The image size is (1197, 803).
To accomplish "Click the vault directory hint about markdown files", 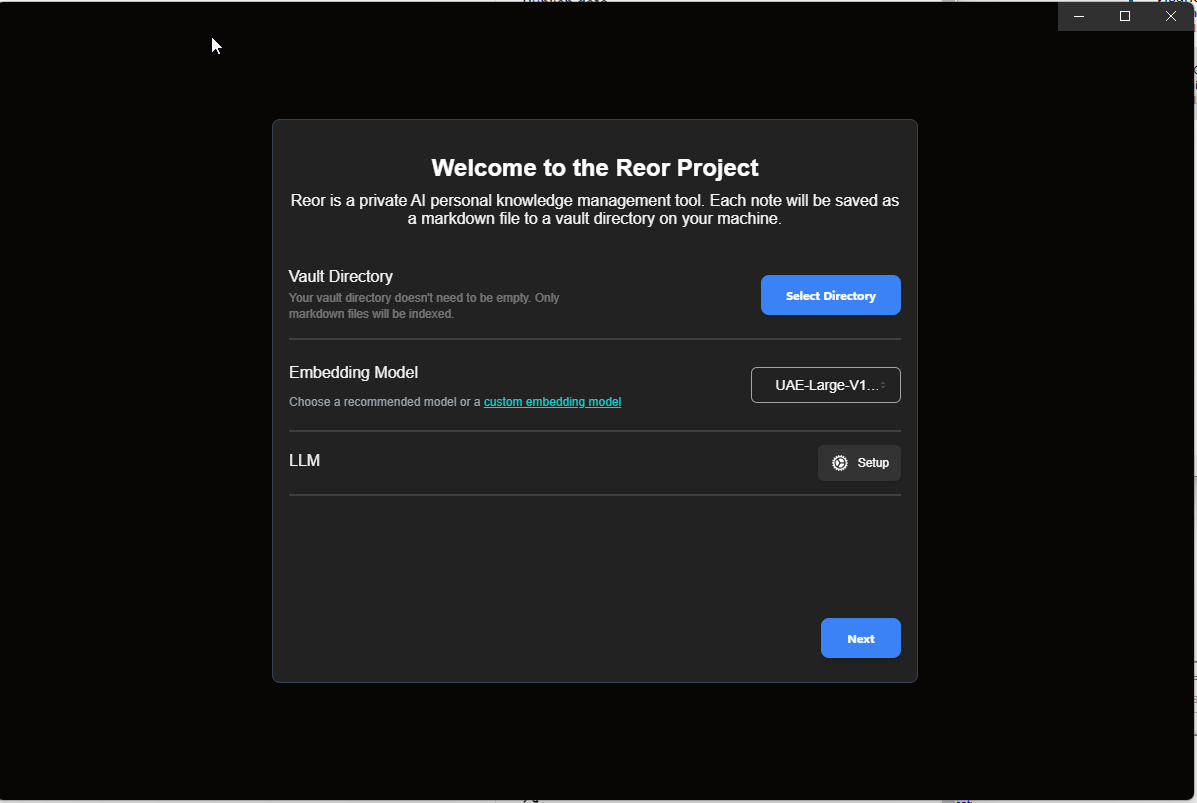I will pyautogui.click(x=424, y=305).
